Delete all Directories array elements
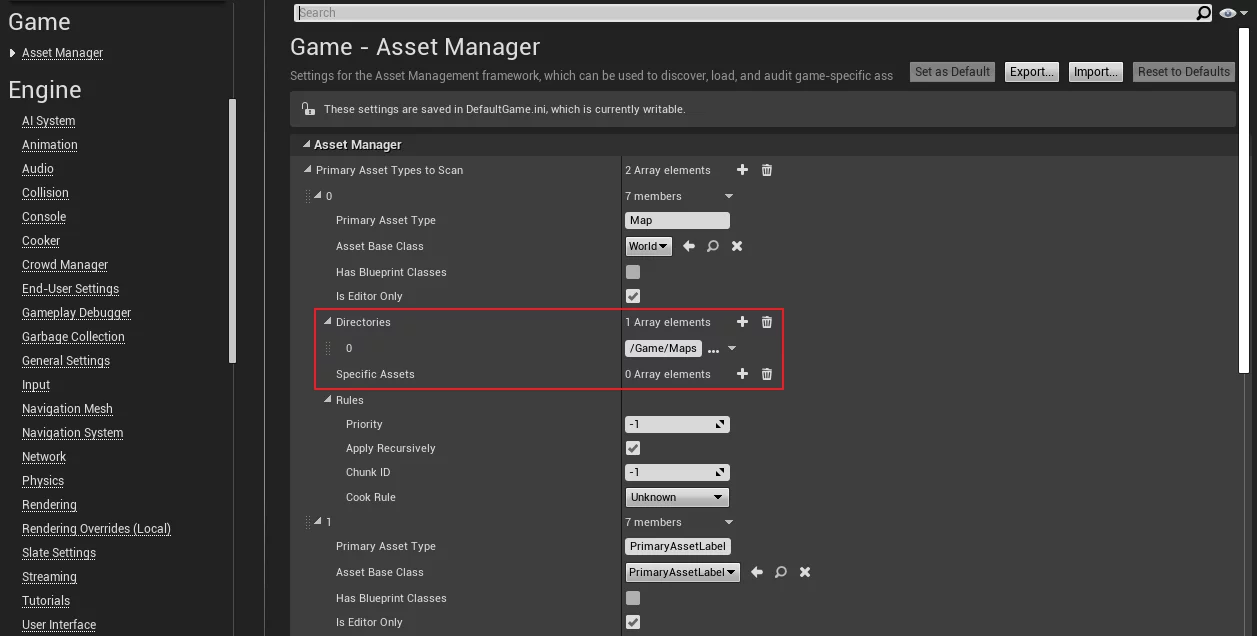Image resolution: width=1257 pixels, height=636 pixels. (x=767, y=322)
